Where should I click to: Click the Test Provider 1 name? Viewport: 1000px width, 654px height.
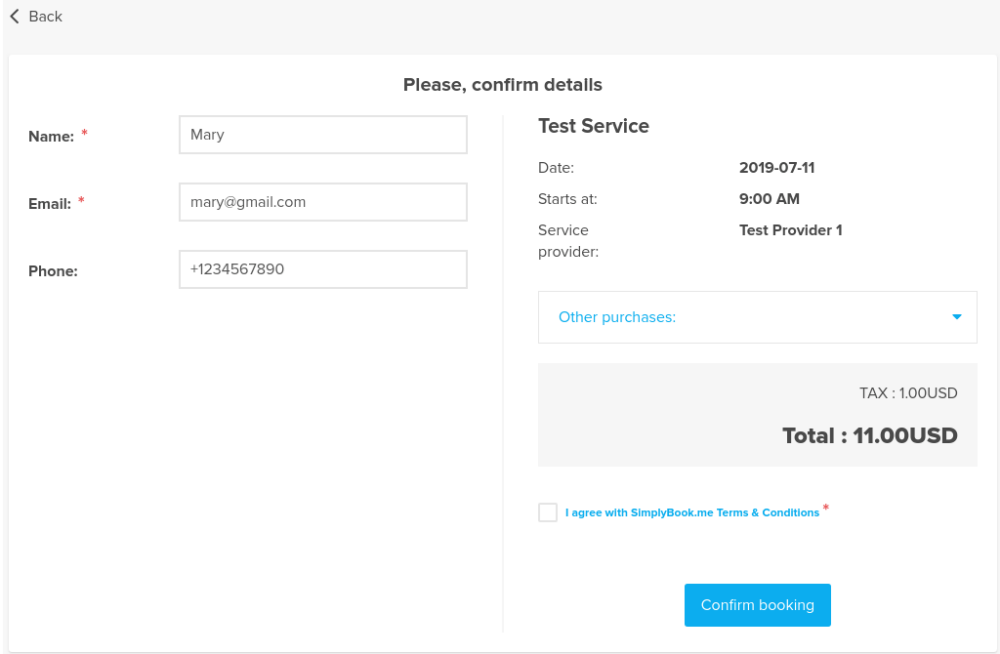pyautogui.click(x=790, y=230)
